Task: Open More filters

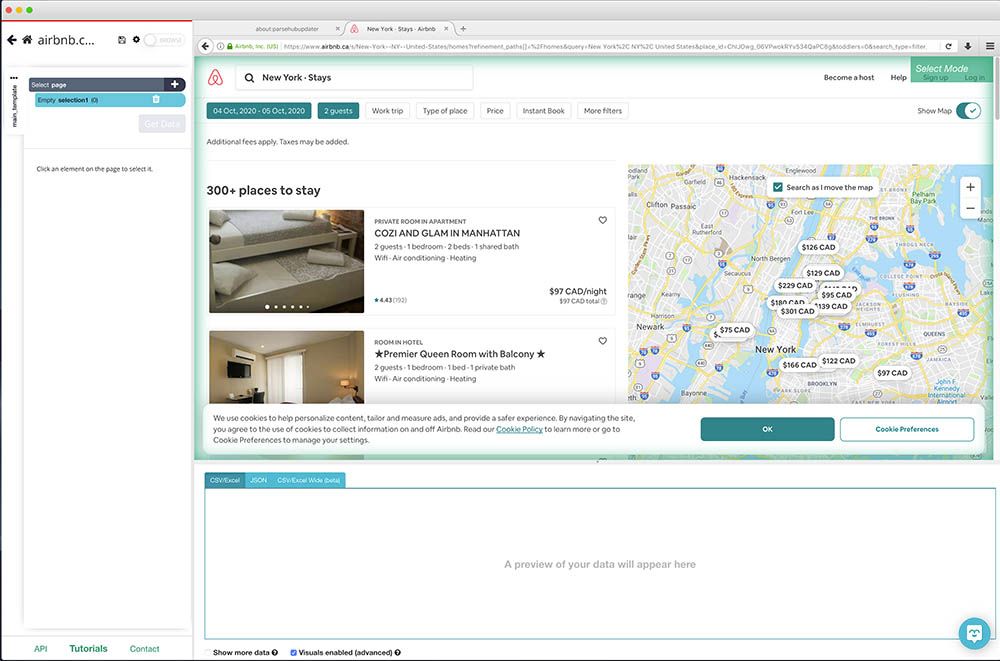Action: (603, 110)
